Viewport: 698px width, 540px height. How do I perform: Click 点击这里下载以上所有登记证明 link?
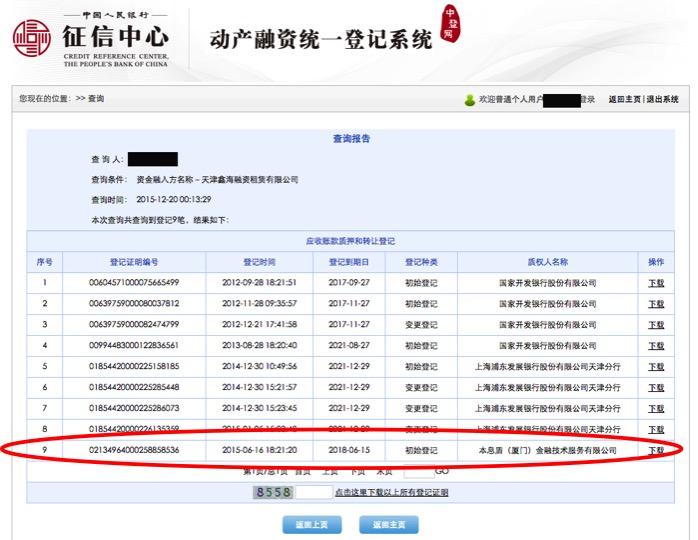point(391,492)
